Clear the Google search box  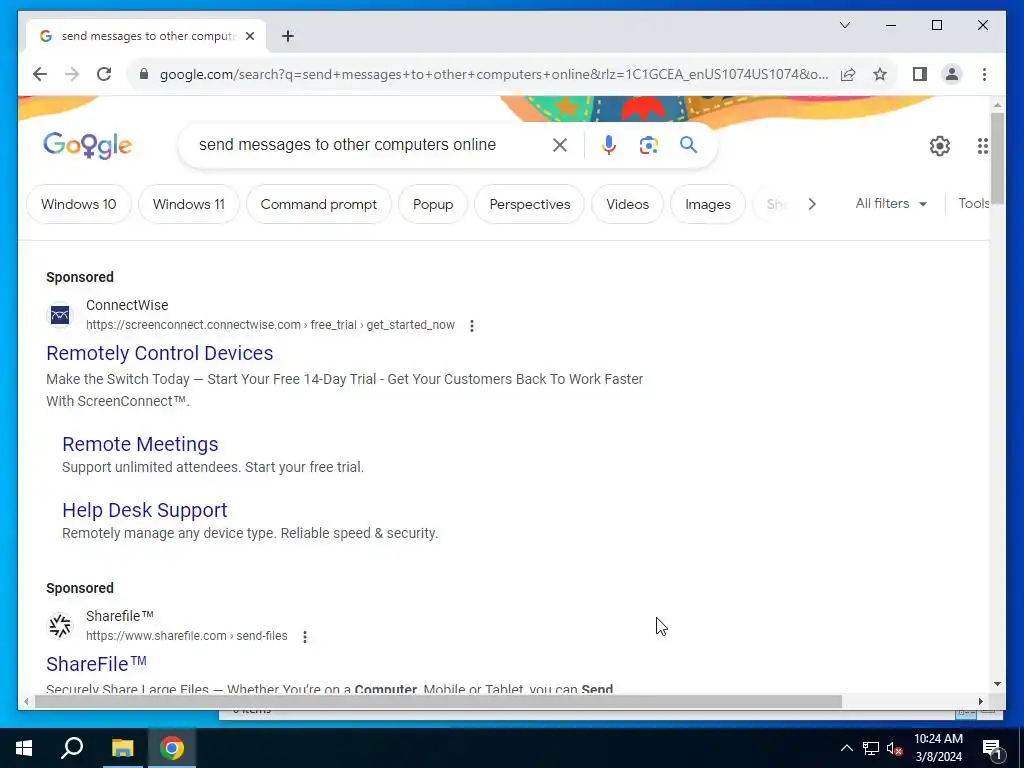560,145
